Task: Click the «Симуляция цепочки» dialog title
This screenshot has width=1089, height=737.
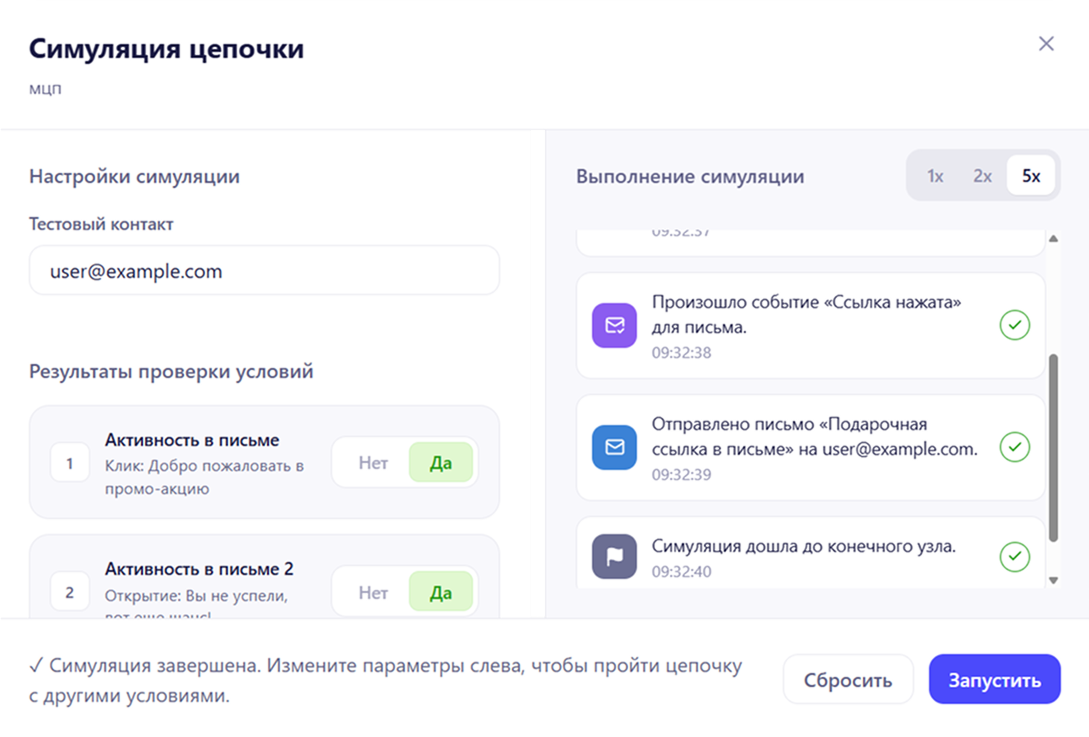Action: [167, 49]
